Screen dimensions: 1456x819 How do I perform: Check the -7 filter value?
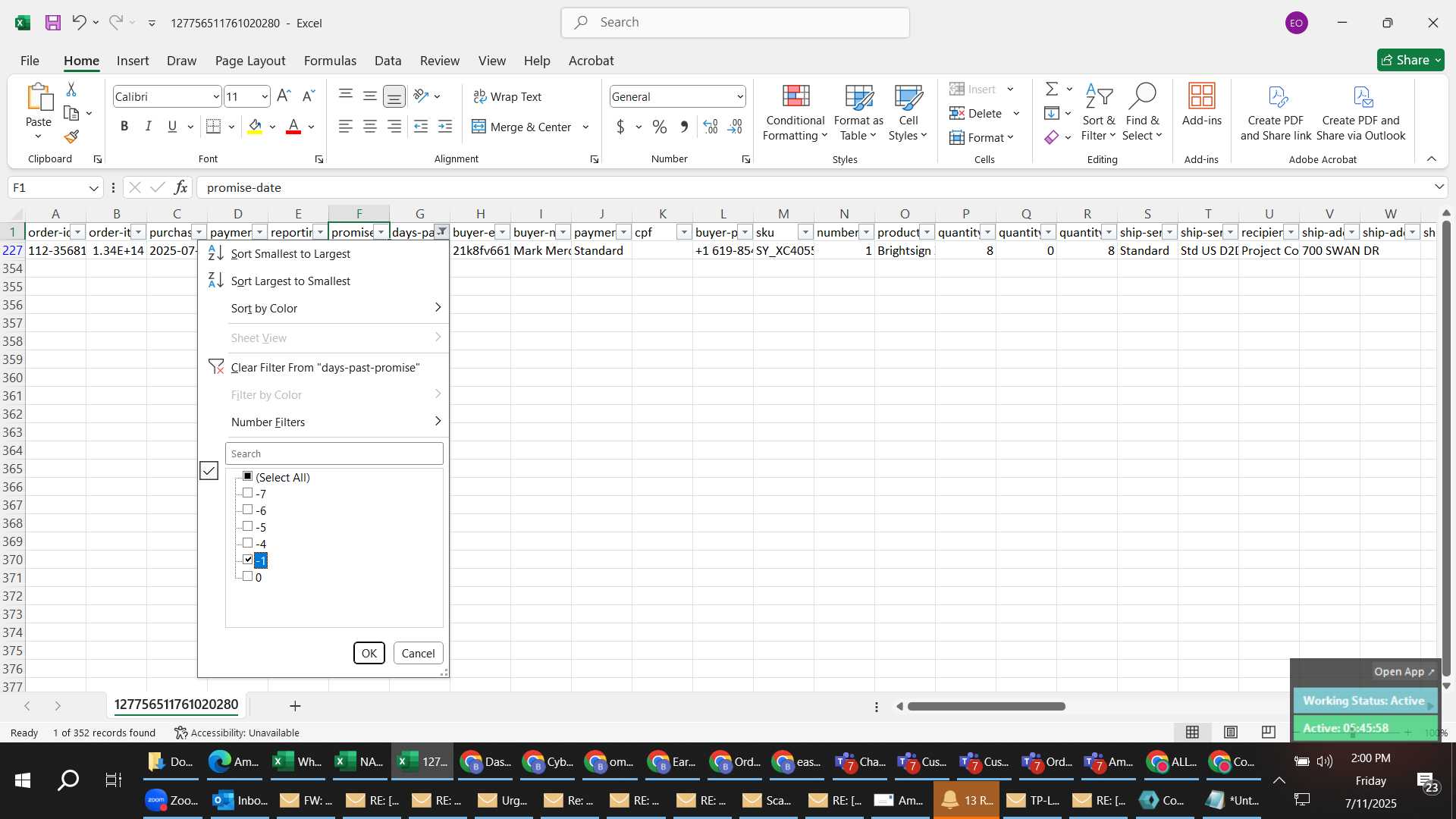point(247,493)
